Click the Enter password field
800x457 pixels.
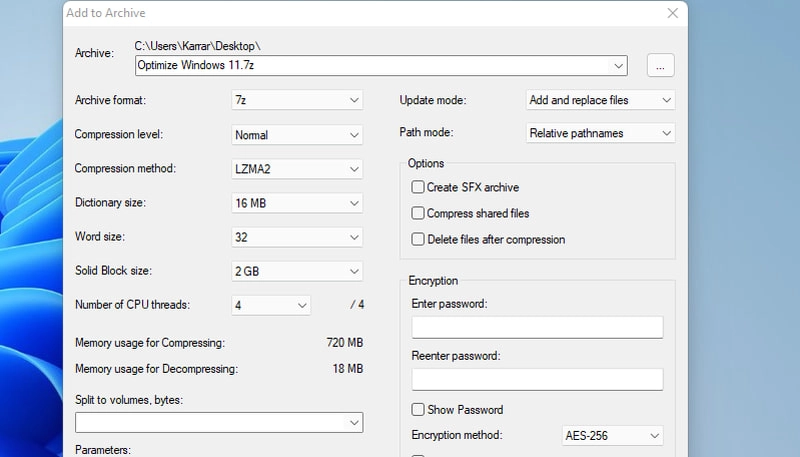click(x=537, y=328)
